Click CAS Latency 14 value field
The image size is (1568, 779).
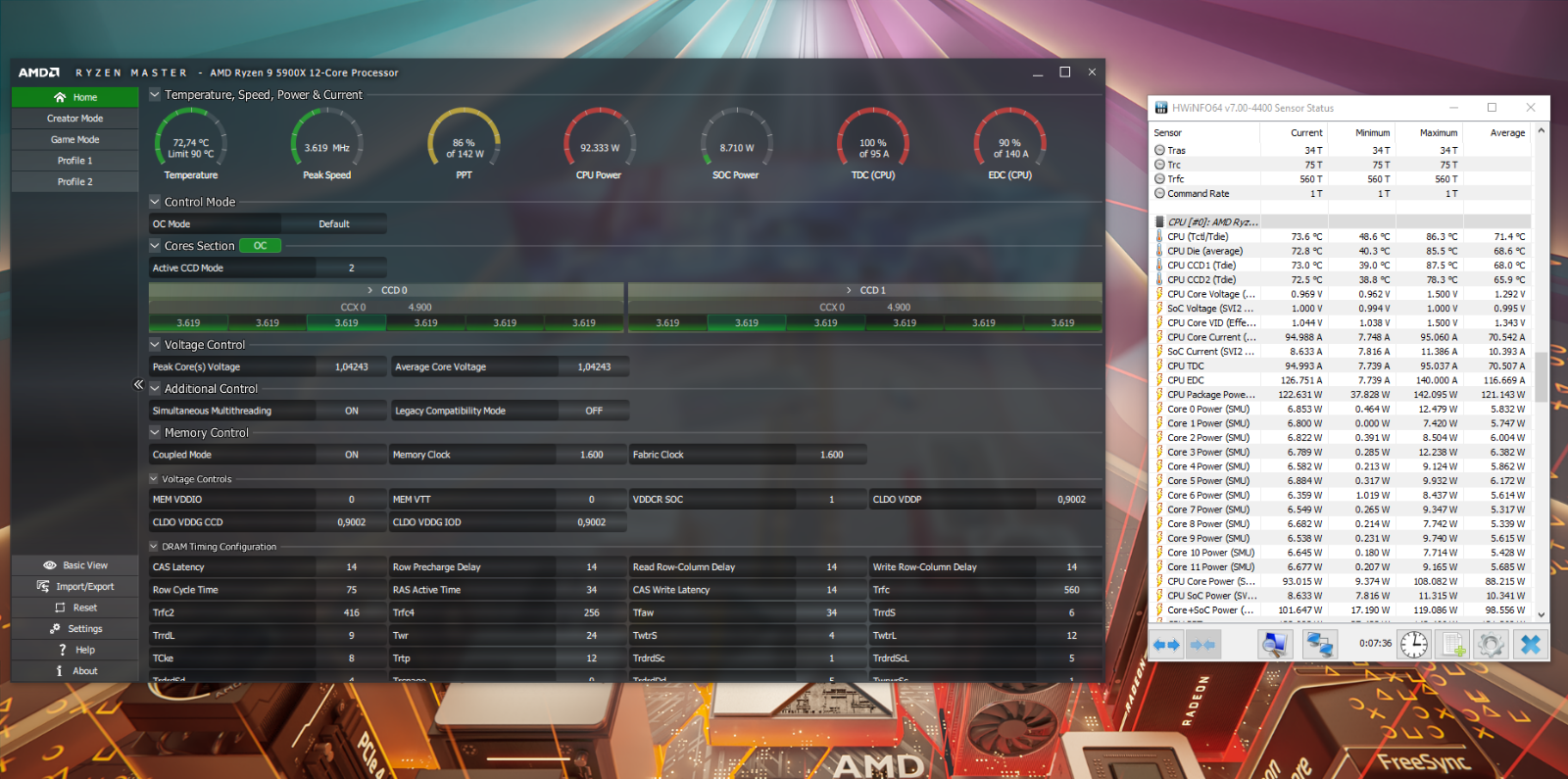click(x=352, y=567)
